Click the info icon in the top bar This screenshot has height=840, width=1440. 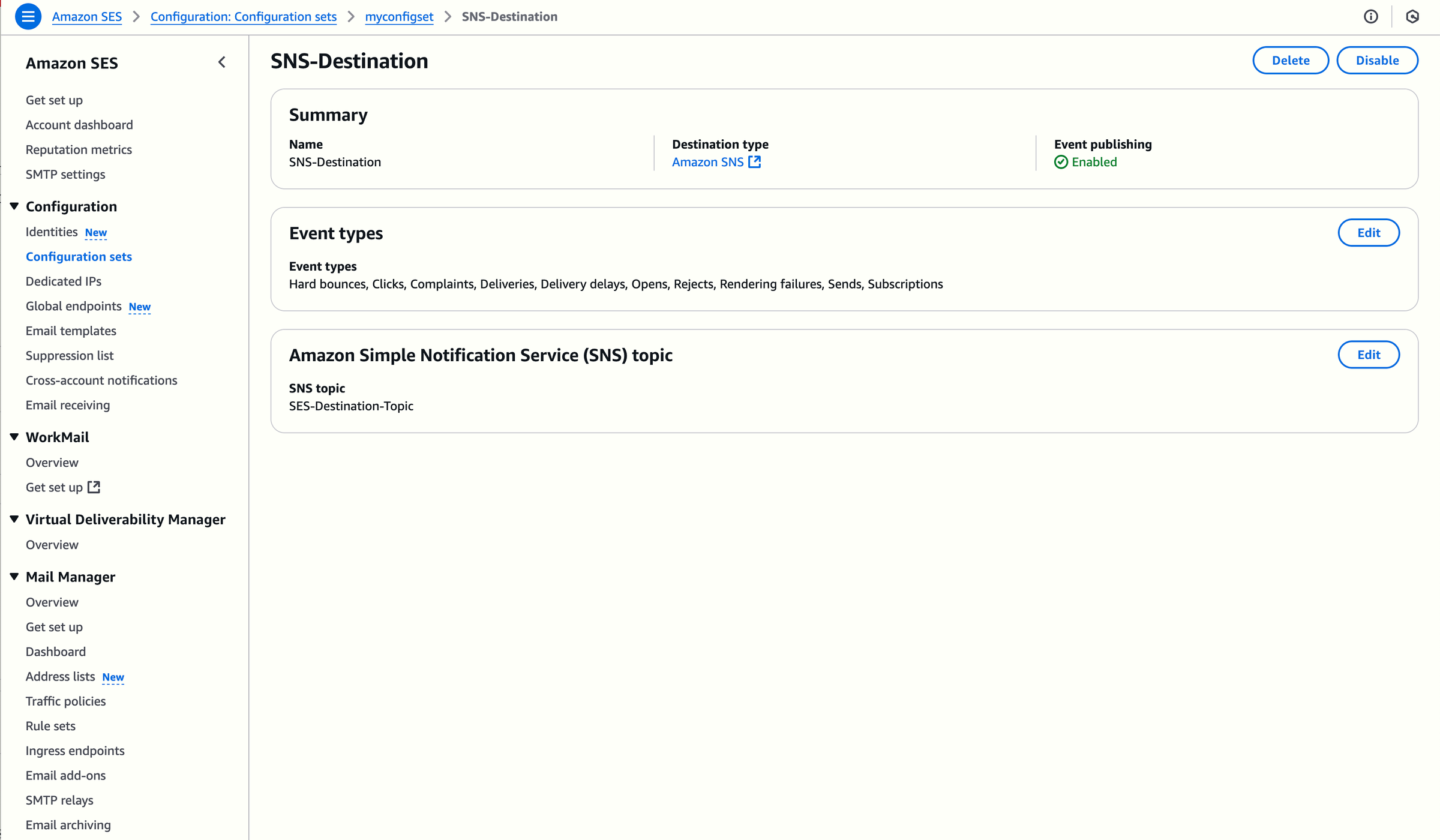[x=1371, y=16]
